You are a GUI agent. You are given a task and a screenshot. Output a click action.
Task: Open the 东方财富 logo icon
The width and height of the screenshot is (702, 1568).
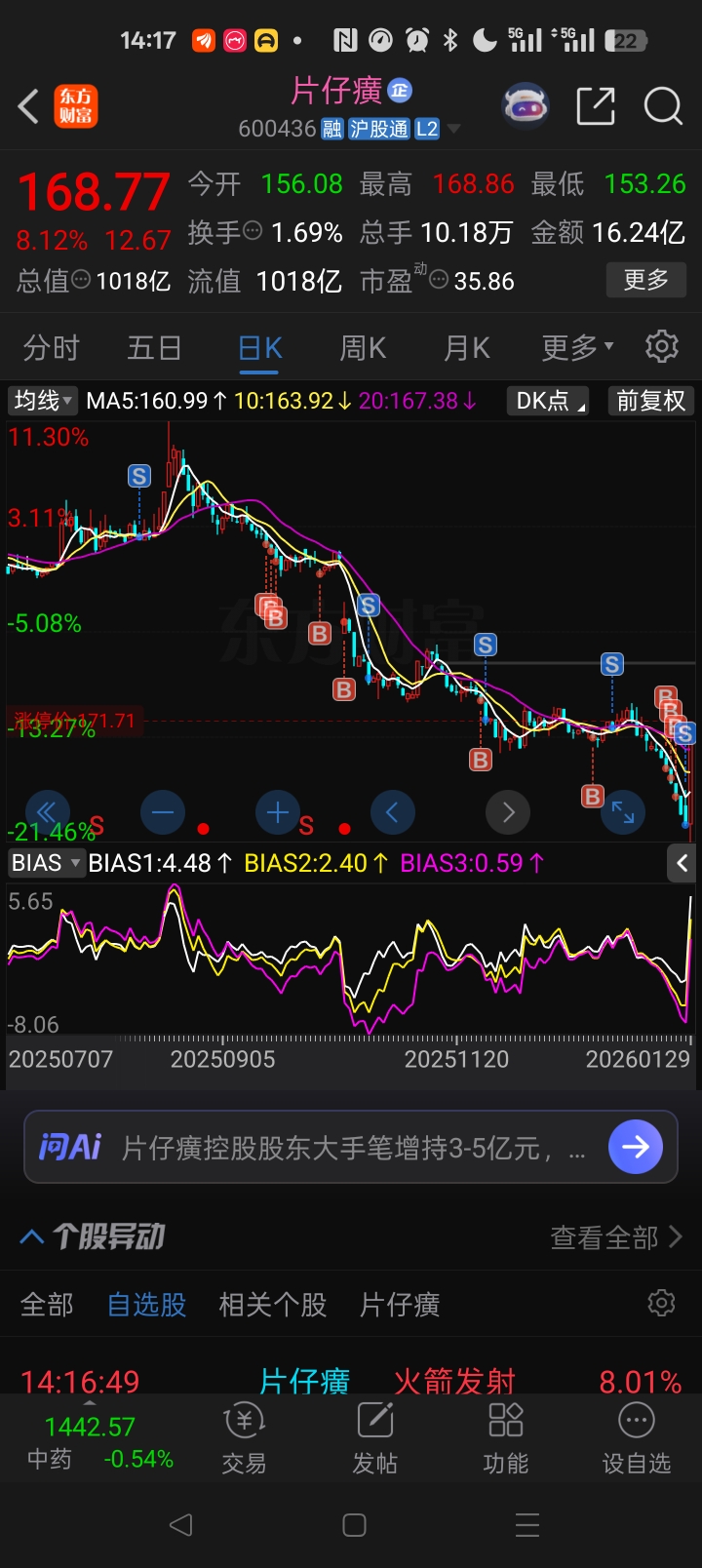[x=75, y=106]
